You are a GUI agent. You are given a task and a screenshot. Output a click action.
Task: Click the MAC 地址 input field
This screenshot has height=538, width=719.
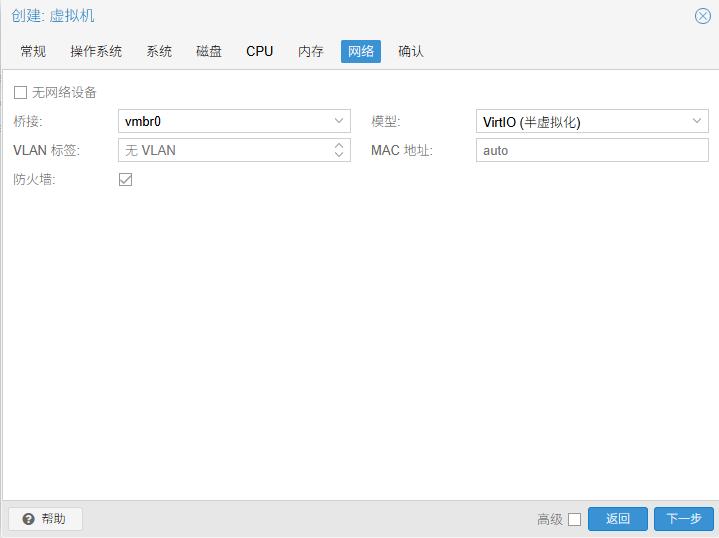(592, 150)
